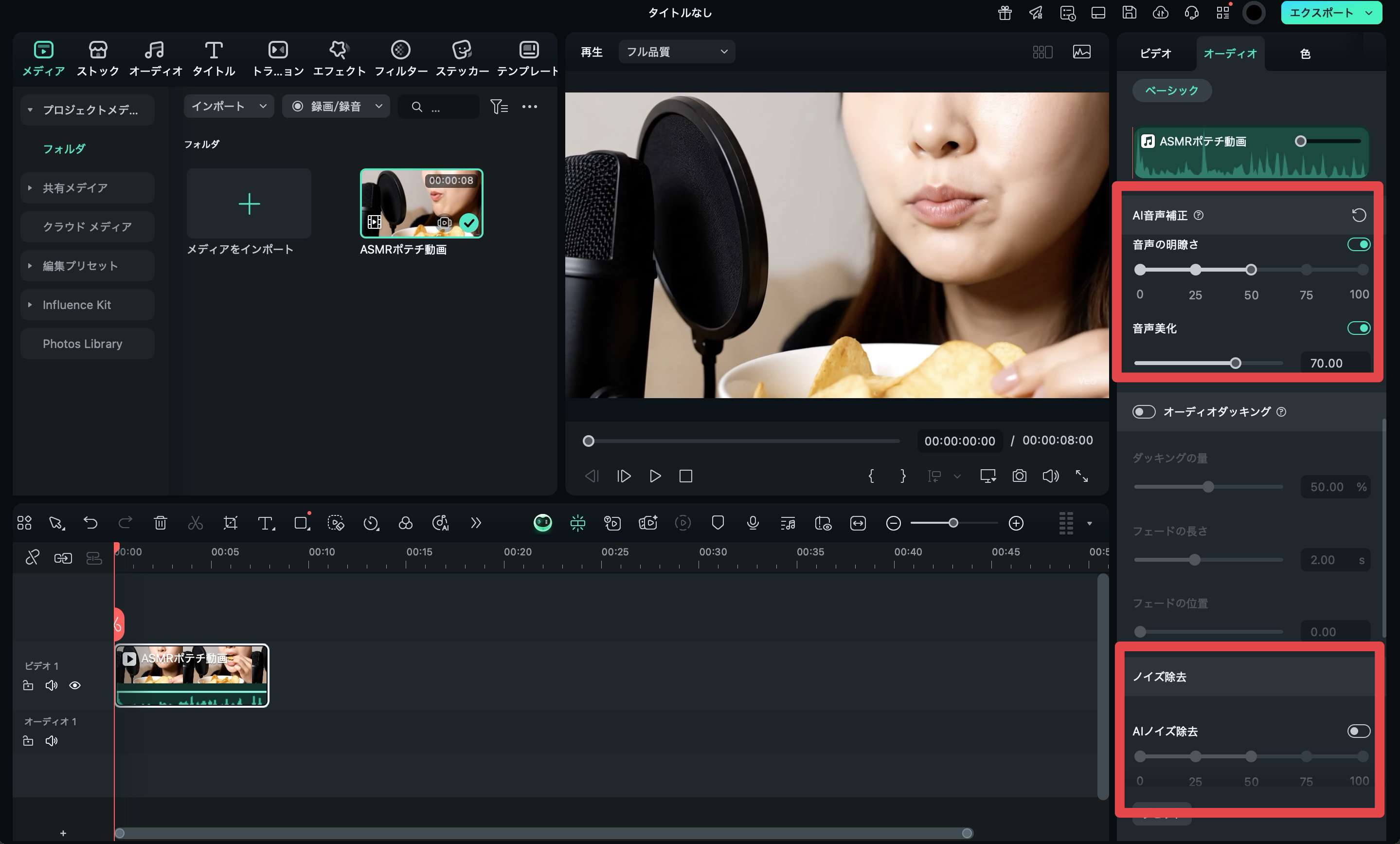The image size is (1400, 844).
Task: Open the preview volume icon
Action: (x=1051, y=476)
